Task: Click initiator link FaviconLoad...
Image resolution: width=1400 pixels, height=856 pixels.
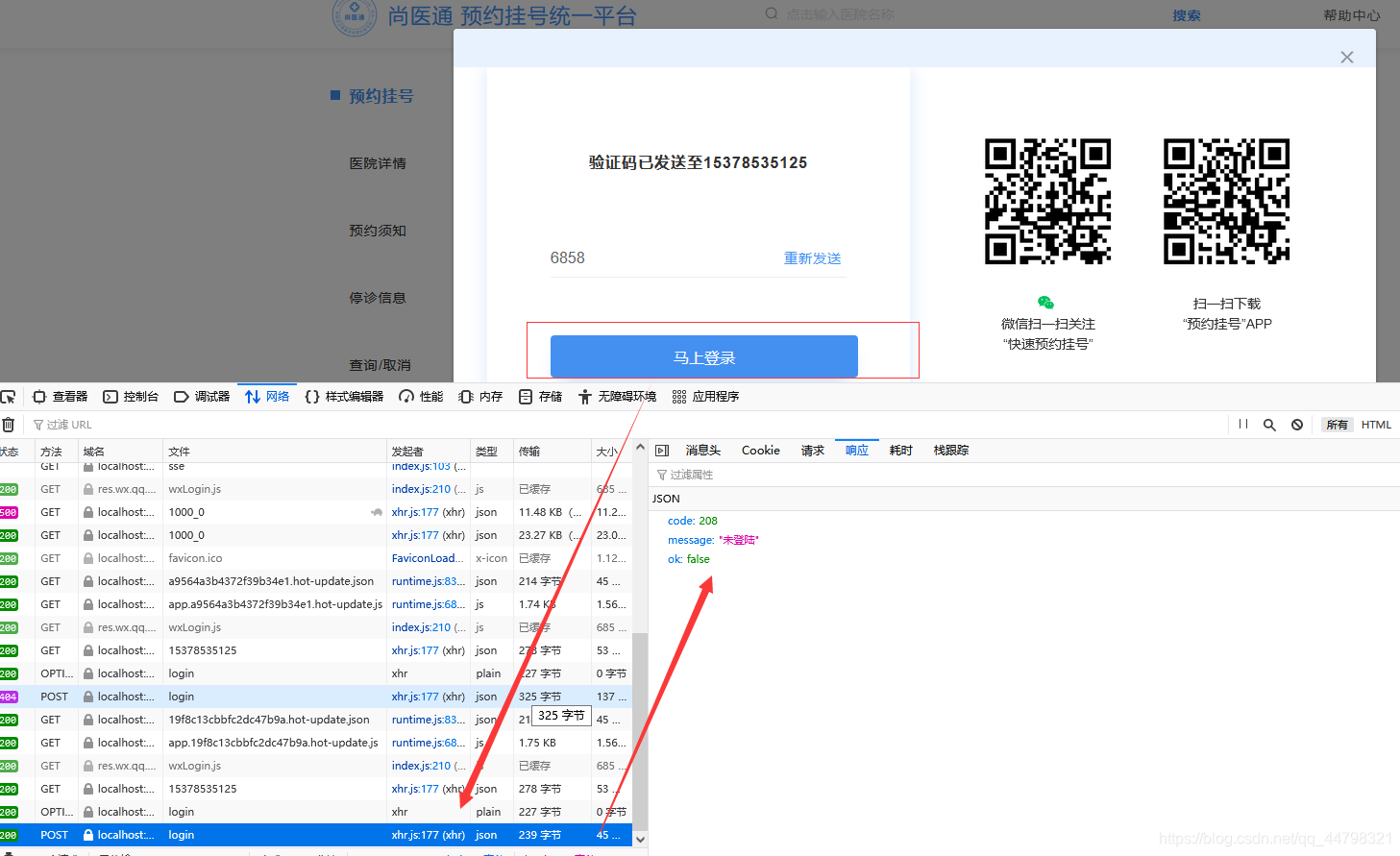Action: 428,558
